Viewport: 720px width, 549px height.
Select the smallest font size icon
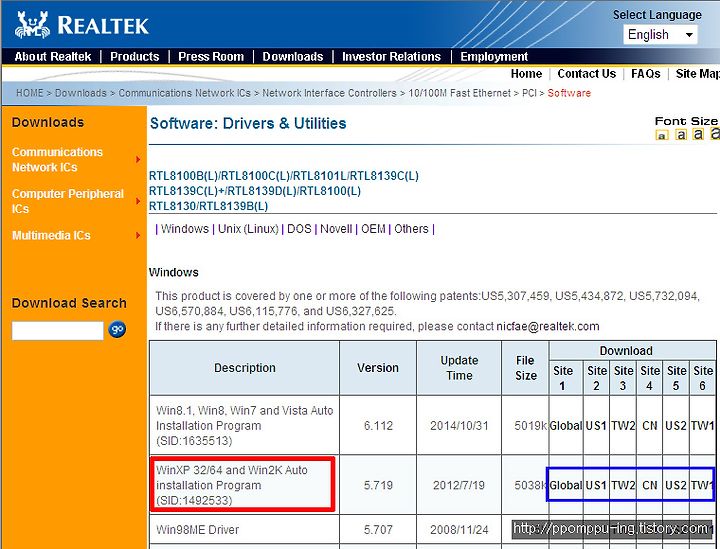point(662,135)
